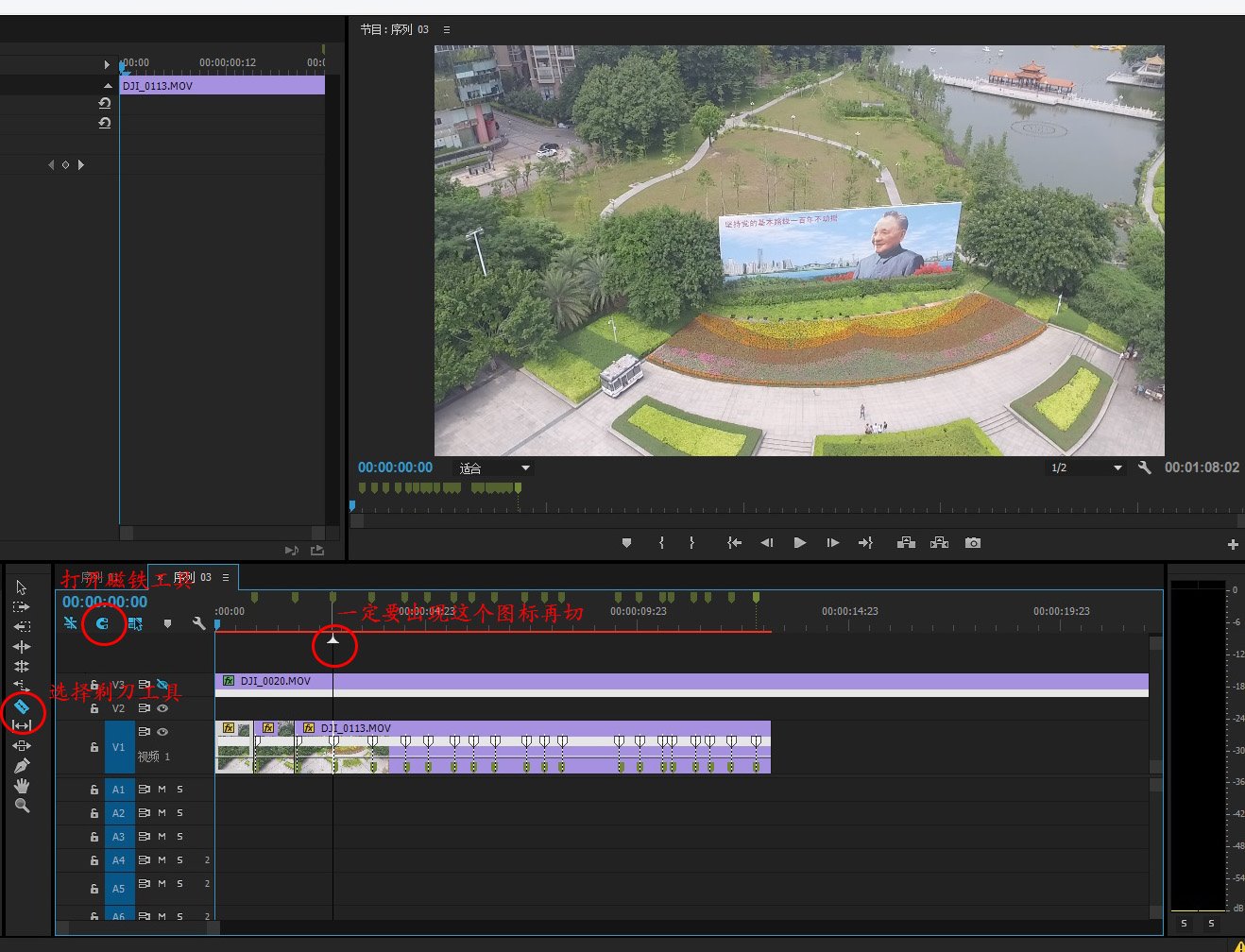Select the Slide tool
This screenshot has width=1245, height=952.
(22, 746)
